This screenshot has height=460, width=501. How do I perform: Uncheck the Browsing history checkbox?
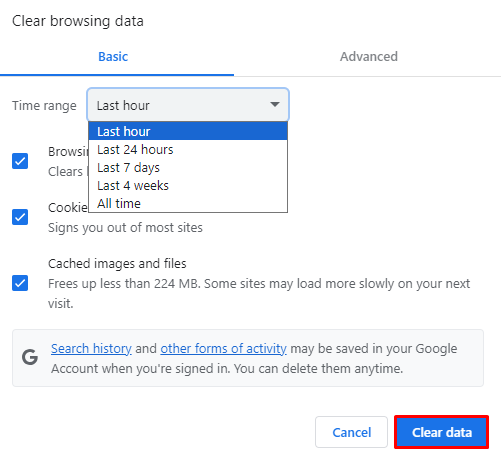pyautogui.click(x=20, y=161)
